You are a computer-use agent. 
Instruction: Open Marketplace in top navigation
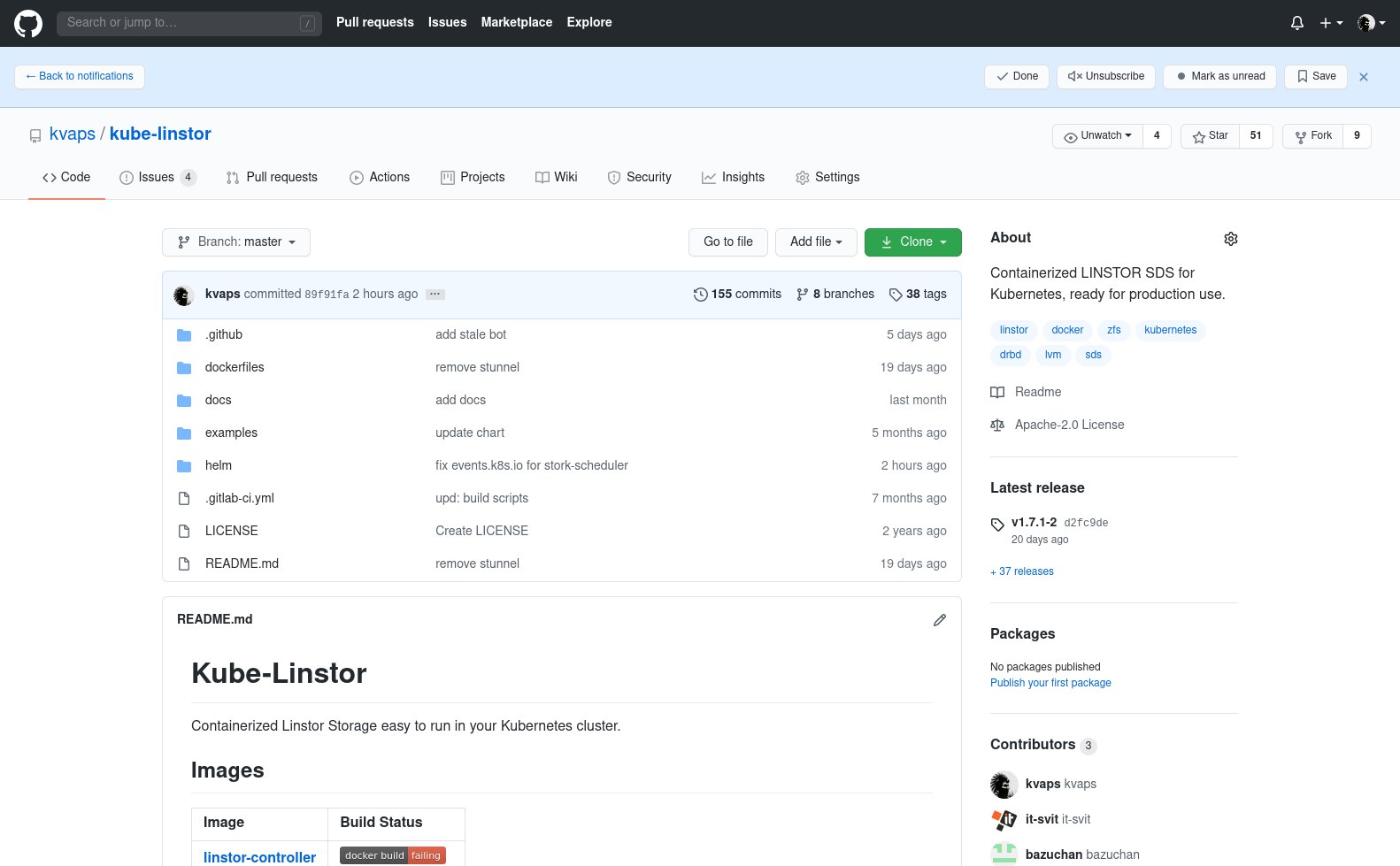[517, 23]
